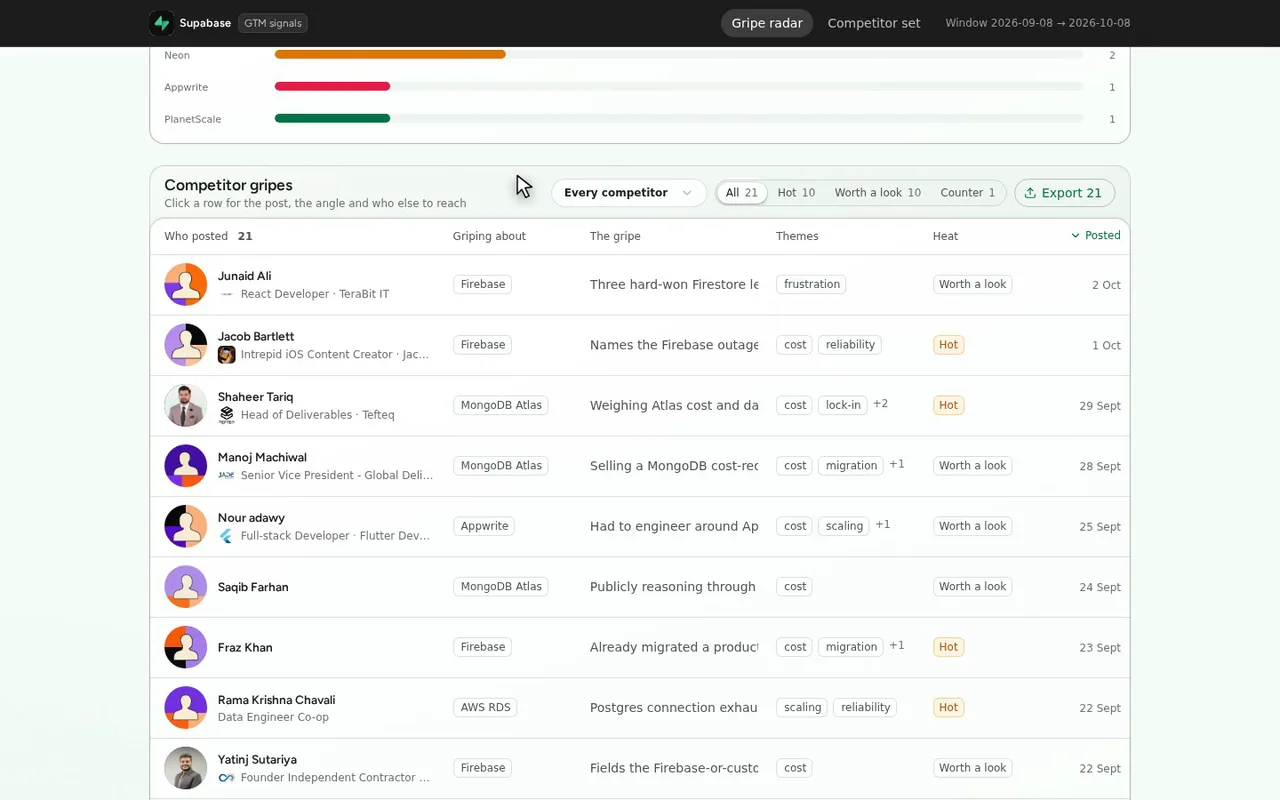Click the Supabase lightning logo
Image resolution: width=1280 pixels, height=800 pixels.
pyautogui.click(x=161, y=23)
